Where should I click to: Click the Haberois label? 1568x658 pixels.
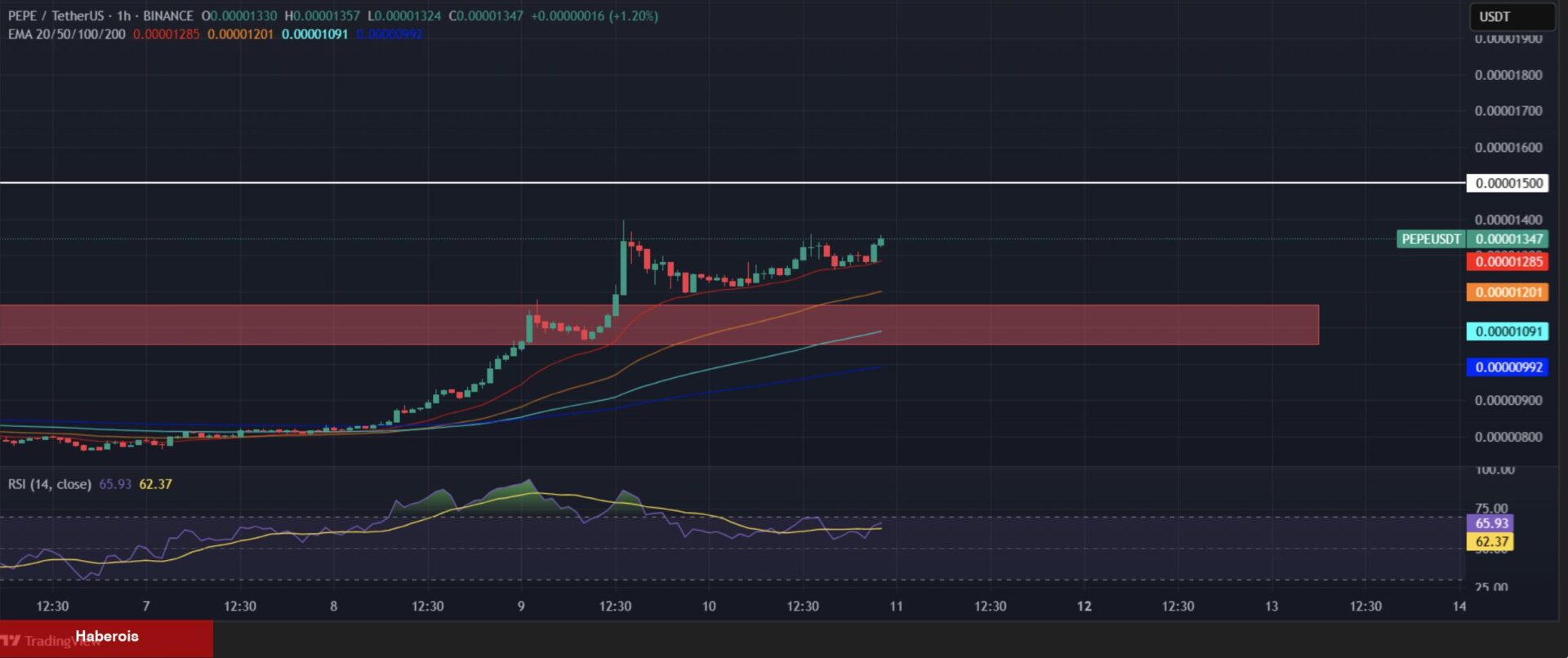pyautogui.click(x=107, y=636)
